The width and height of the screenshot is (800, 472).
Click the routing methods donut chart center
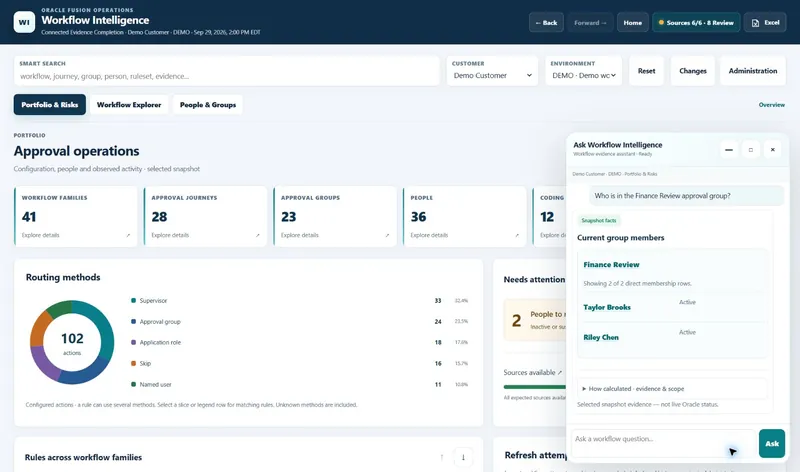(72, 342)
